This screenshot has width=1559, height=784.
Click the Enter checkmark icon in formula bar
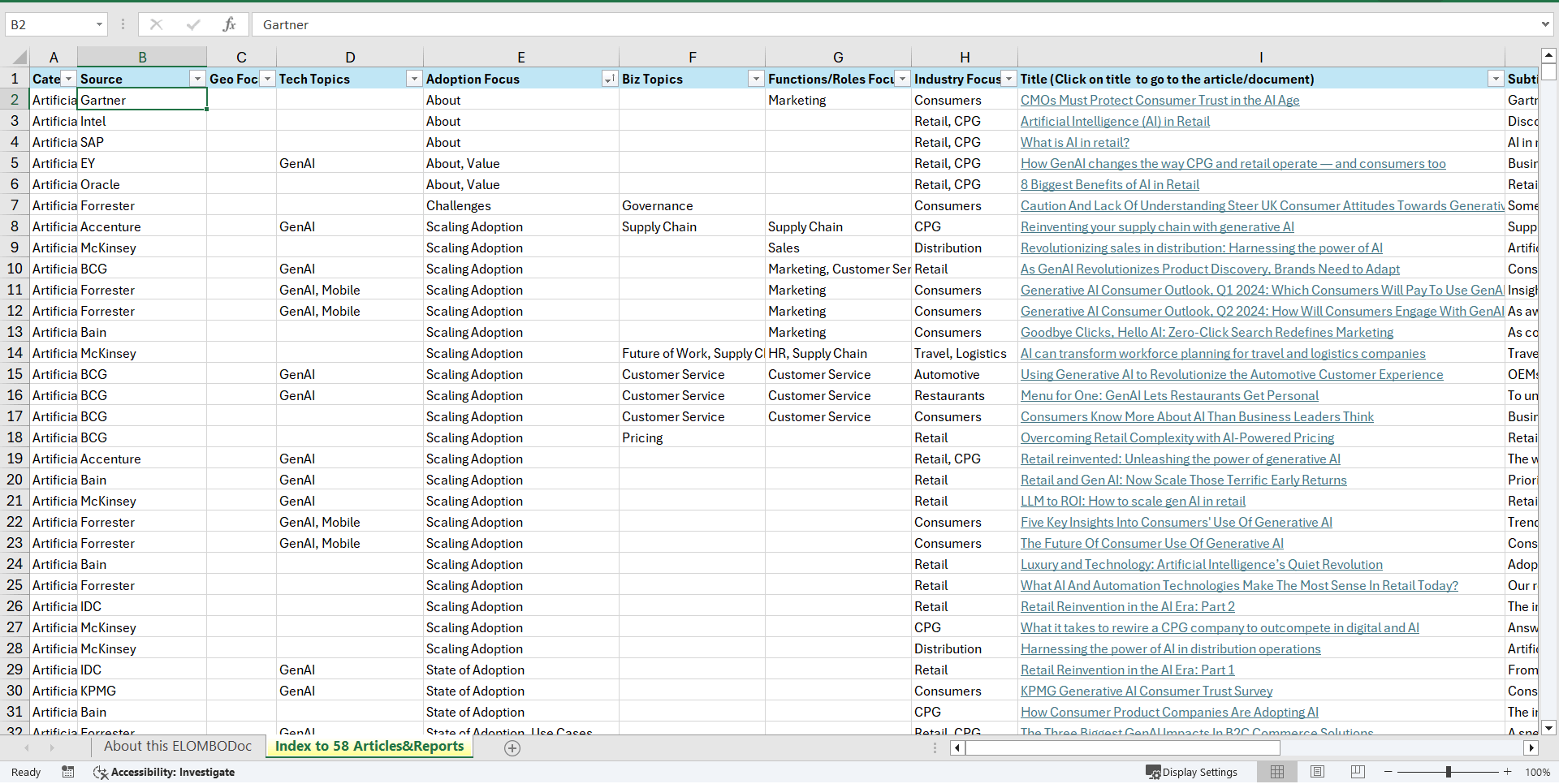[x=193, y=24]
